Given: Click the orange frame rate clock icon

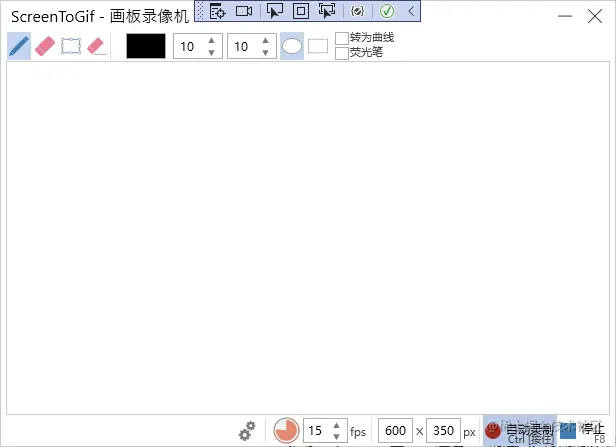Looking at the screenshot, I should [x=286, y=431].
